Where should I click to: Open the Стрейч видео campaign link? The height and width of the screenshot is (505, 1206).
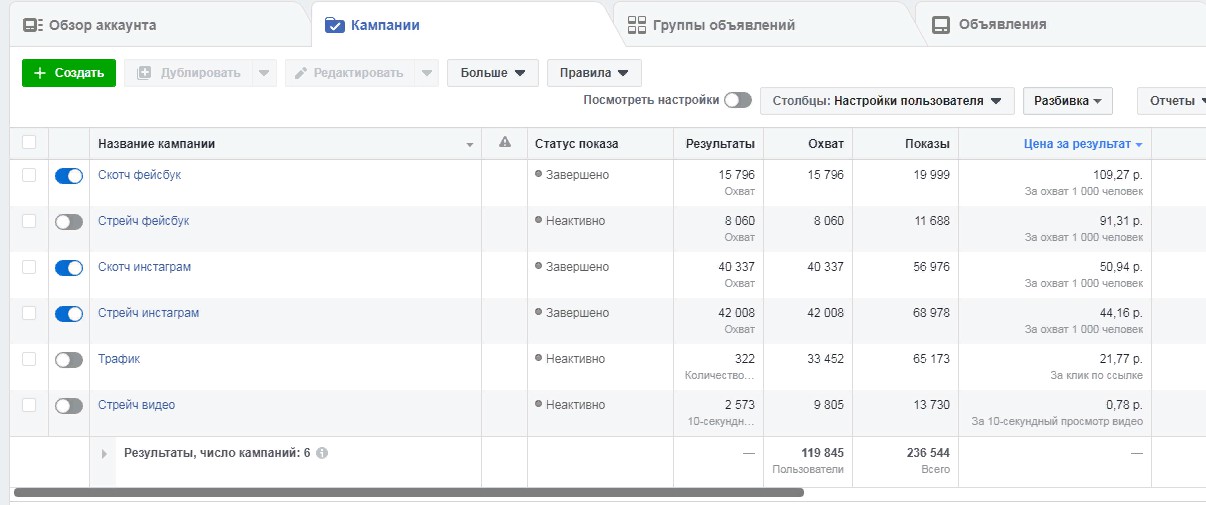(136, 405)
